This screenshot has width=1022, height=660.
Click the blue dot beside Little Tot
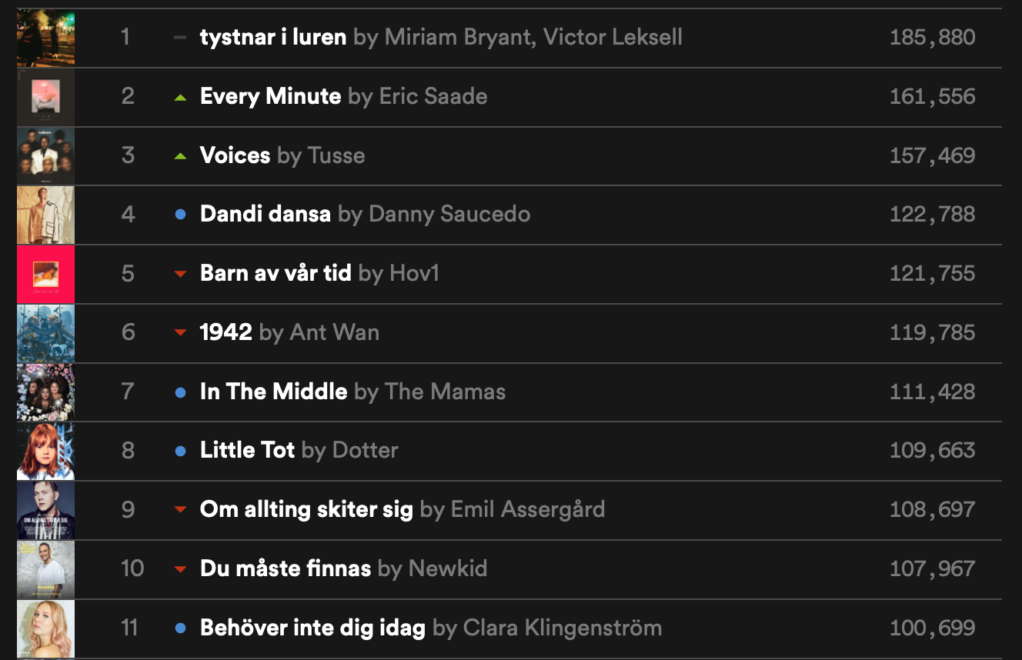(x=180, y=451)
